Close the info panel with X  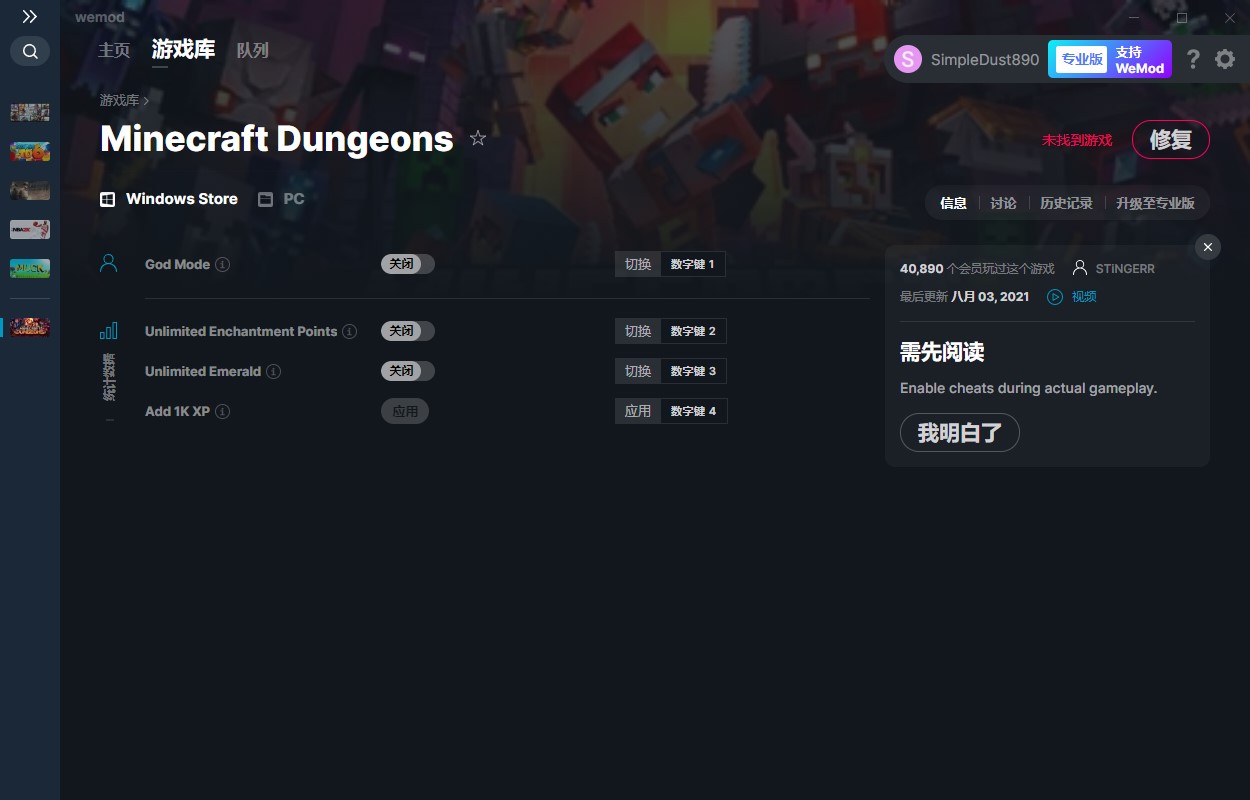click(x=1208, y=247)
